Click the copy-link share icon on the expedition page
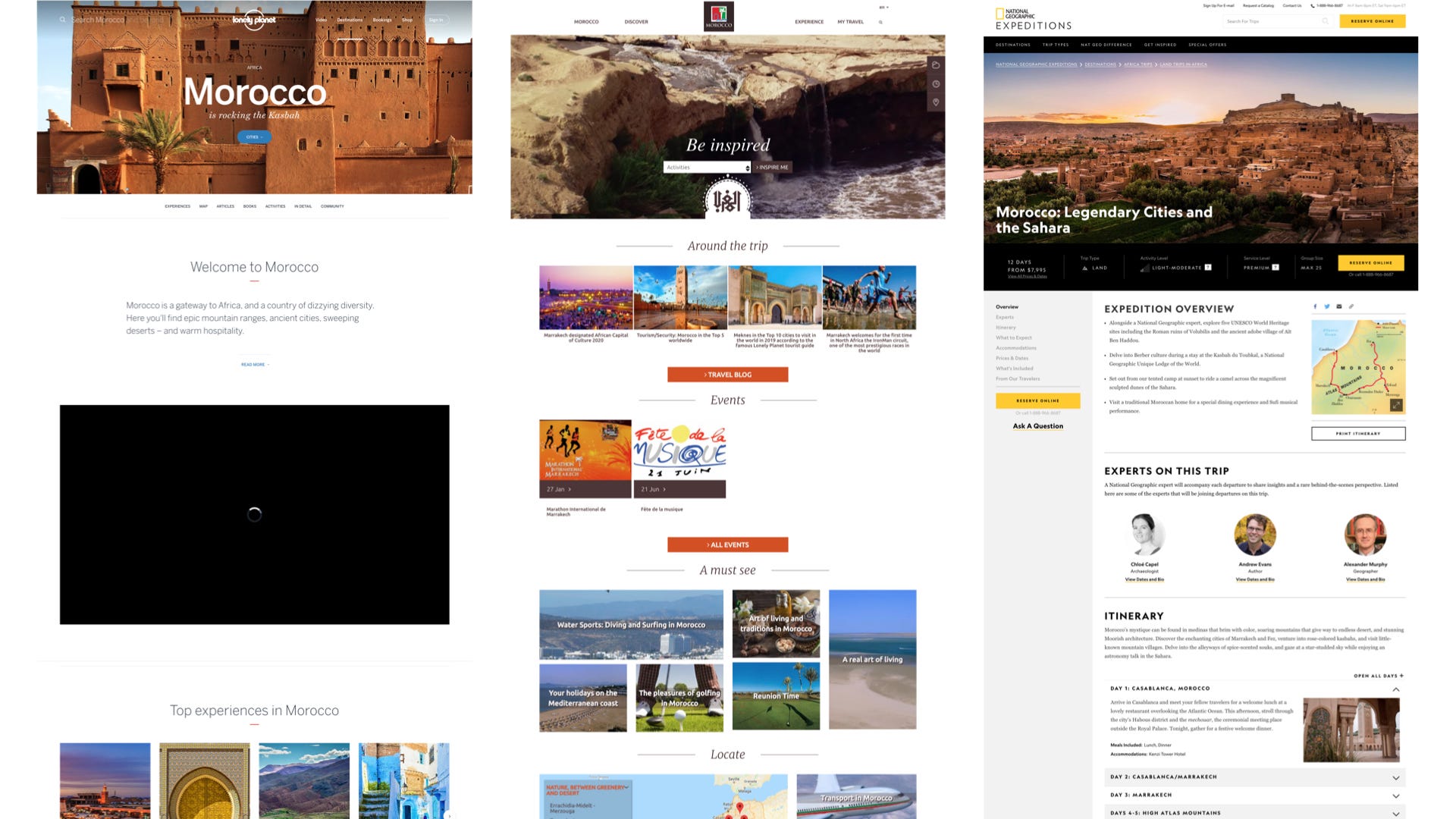The height and width of the screenshot is (819, 1456). pyautogui.click(x=1352, y=306)
